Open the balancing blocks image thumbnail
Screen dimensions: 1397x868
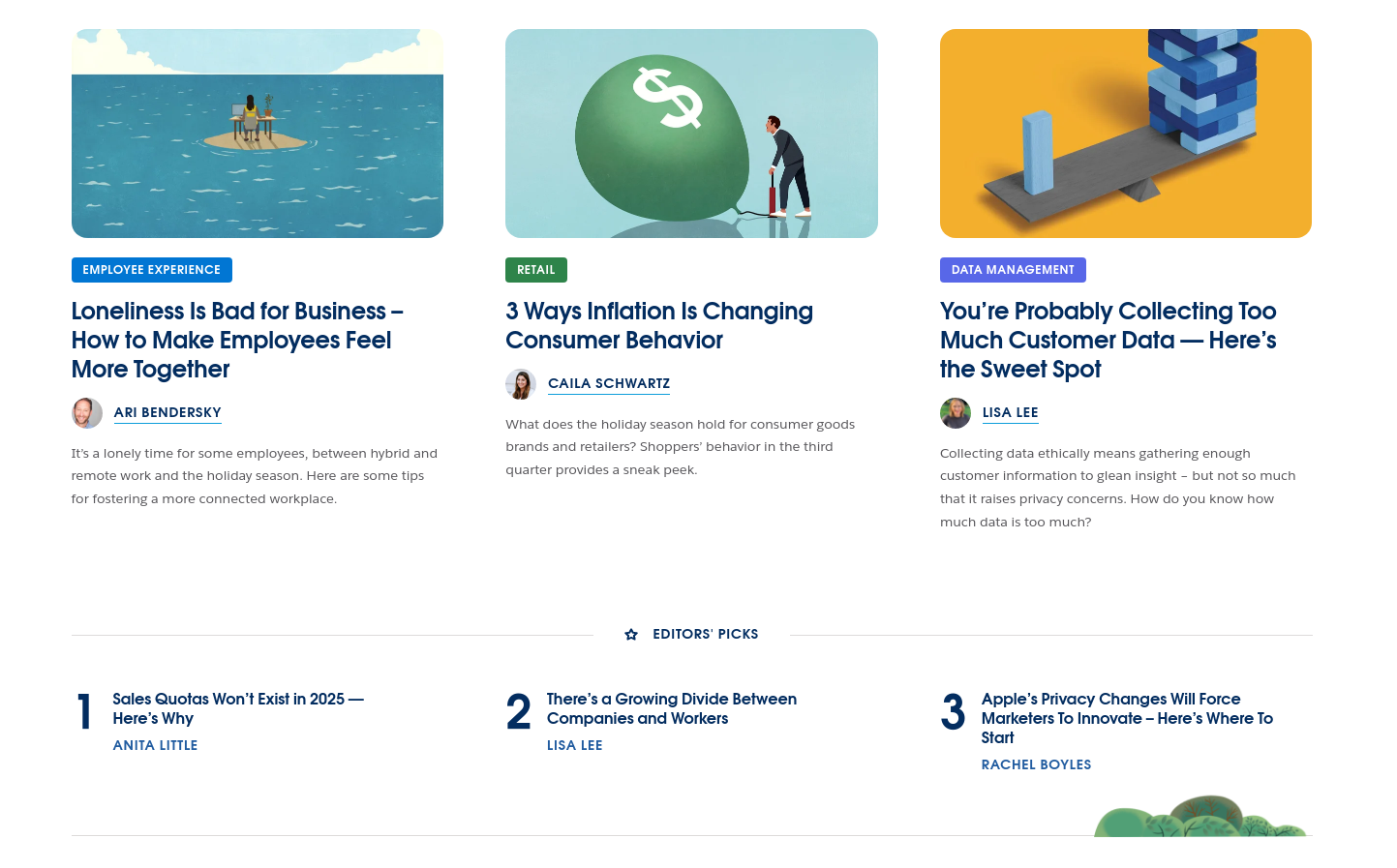[1126, 134]
